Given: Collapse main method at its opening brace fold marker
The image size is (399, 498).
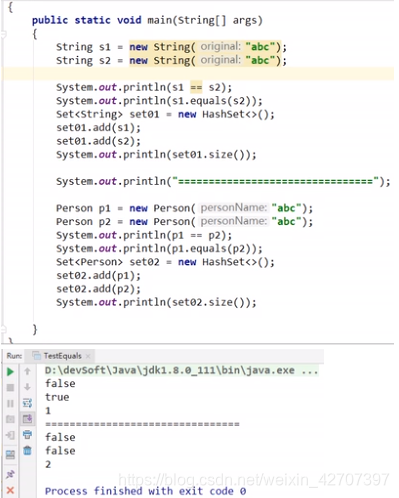Looking at the screenshot, I should click(3, 34).
